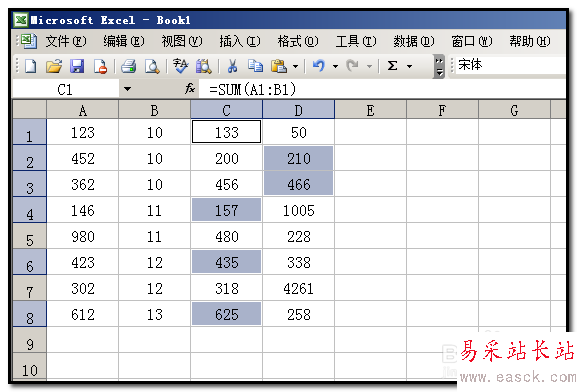This screenshot has width=577, height=392.
Task: Select column F header
Action: (442, 110)
